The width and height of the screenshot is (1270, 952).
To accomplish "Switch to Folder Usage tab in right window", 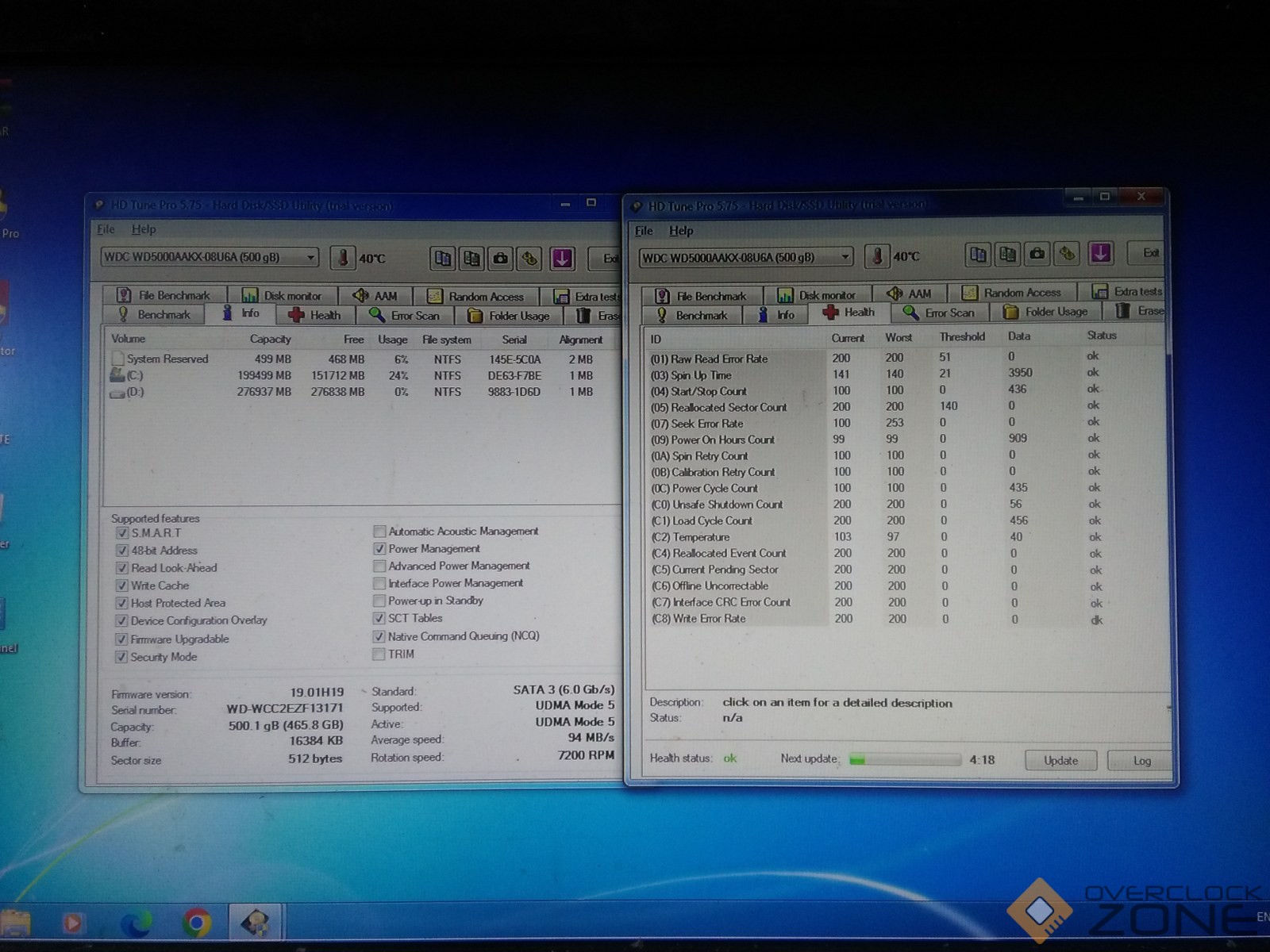I will tap(1046, 312).
